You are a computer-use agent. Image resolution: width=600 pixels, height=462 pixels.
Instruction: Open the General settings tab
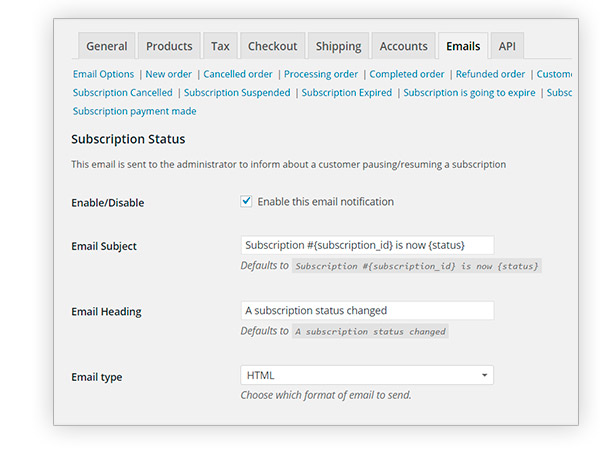pyautogui.click(x=106, y=46)
